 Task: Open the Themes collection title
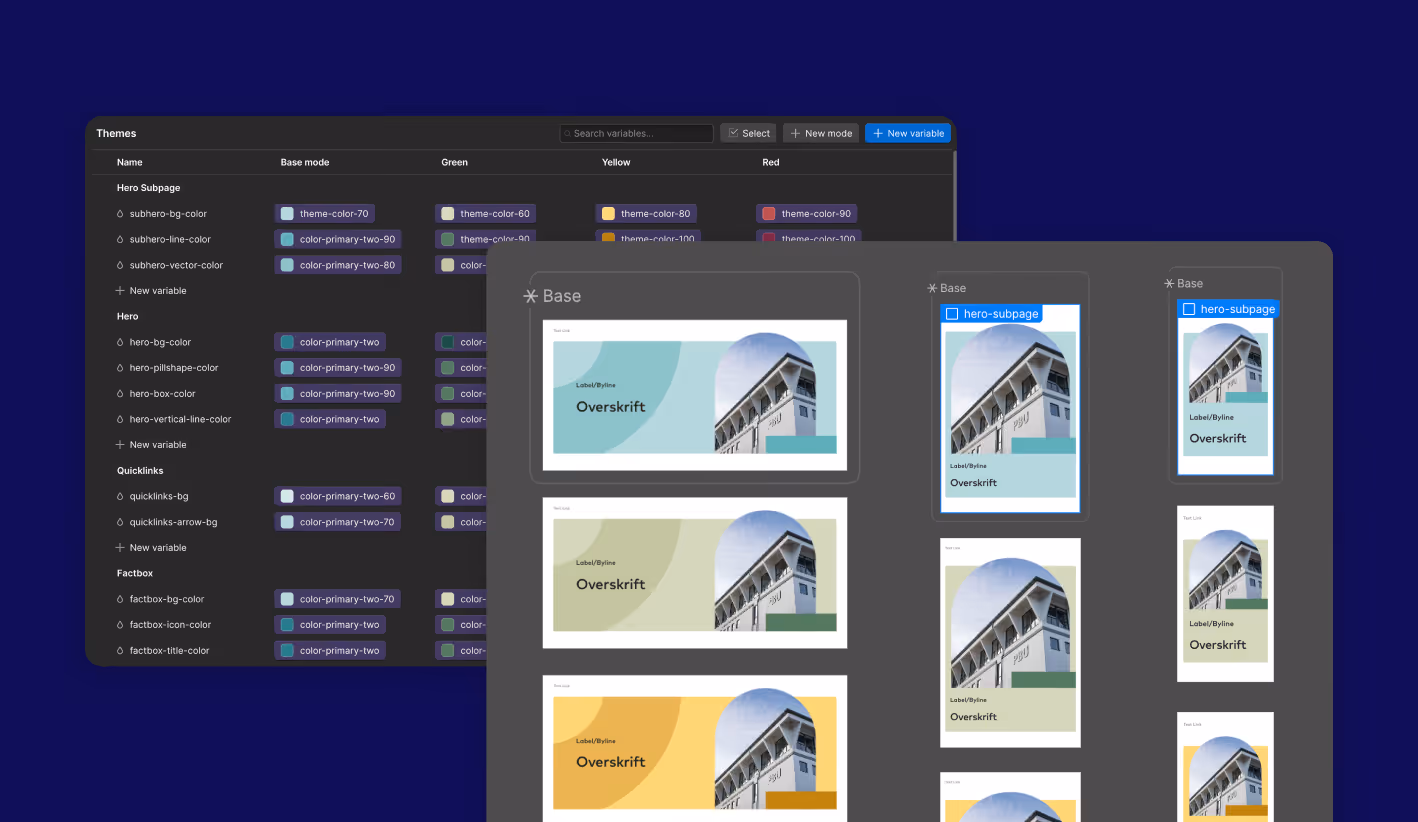coord(116,133)
